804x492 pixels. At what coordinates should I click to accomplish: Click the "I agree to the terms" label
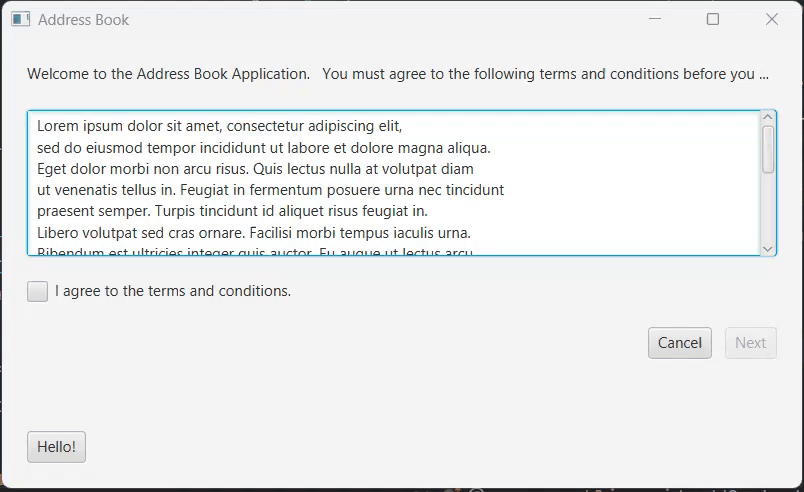pos(173,291)
